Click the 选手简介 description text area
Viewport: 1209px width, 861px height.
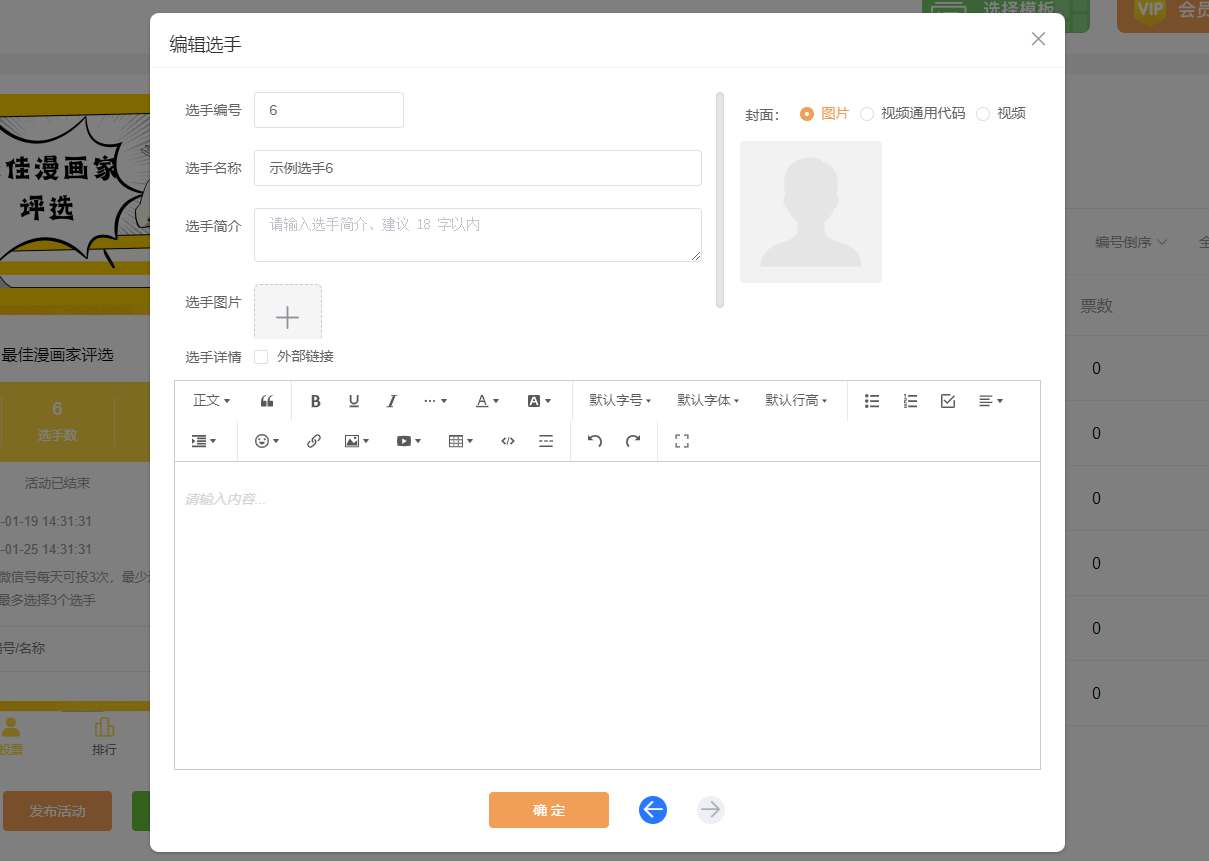click(x=477, y=235)
